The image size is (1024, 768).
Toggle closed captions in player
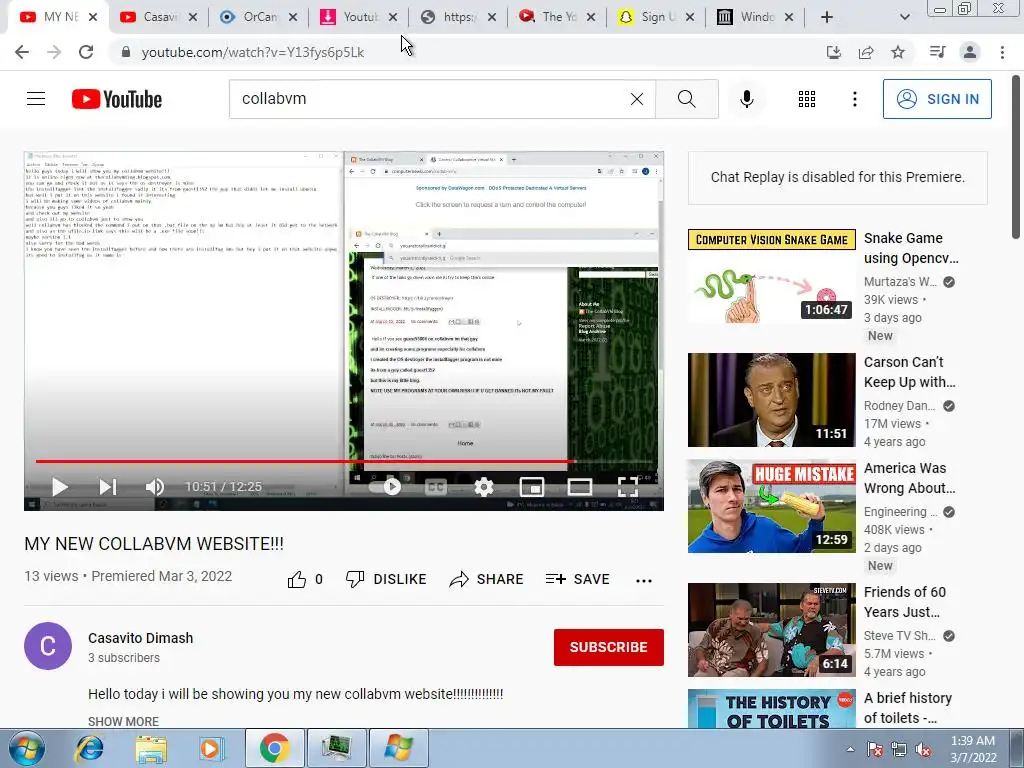[436, 487]
